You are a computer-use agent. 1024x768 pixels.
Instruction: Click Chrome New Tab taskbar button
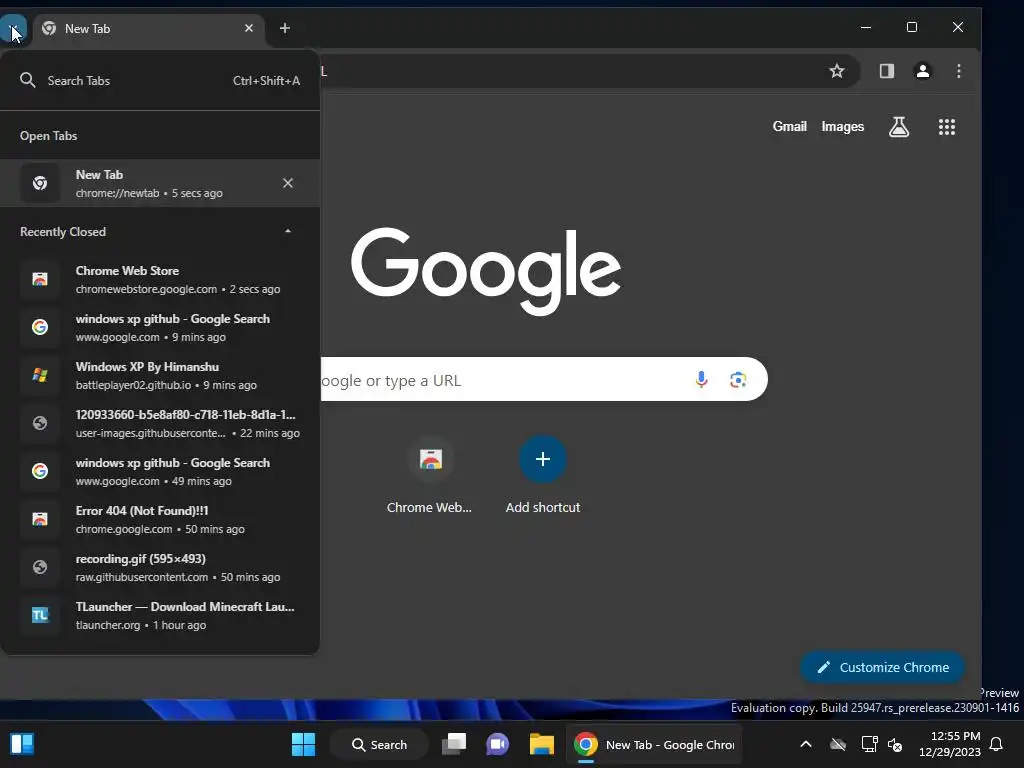pyautogui.click(x=654, y=744)
